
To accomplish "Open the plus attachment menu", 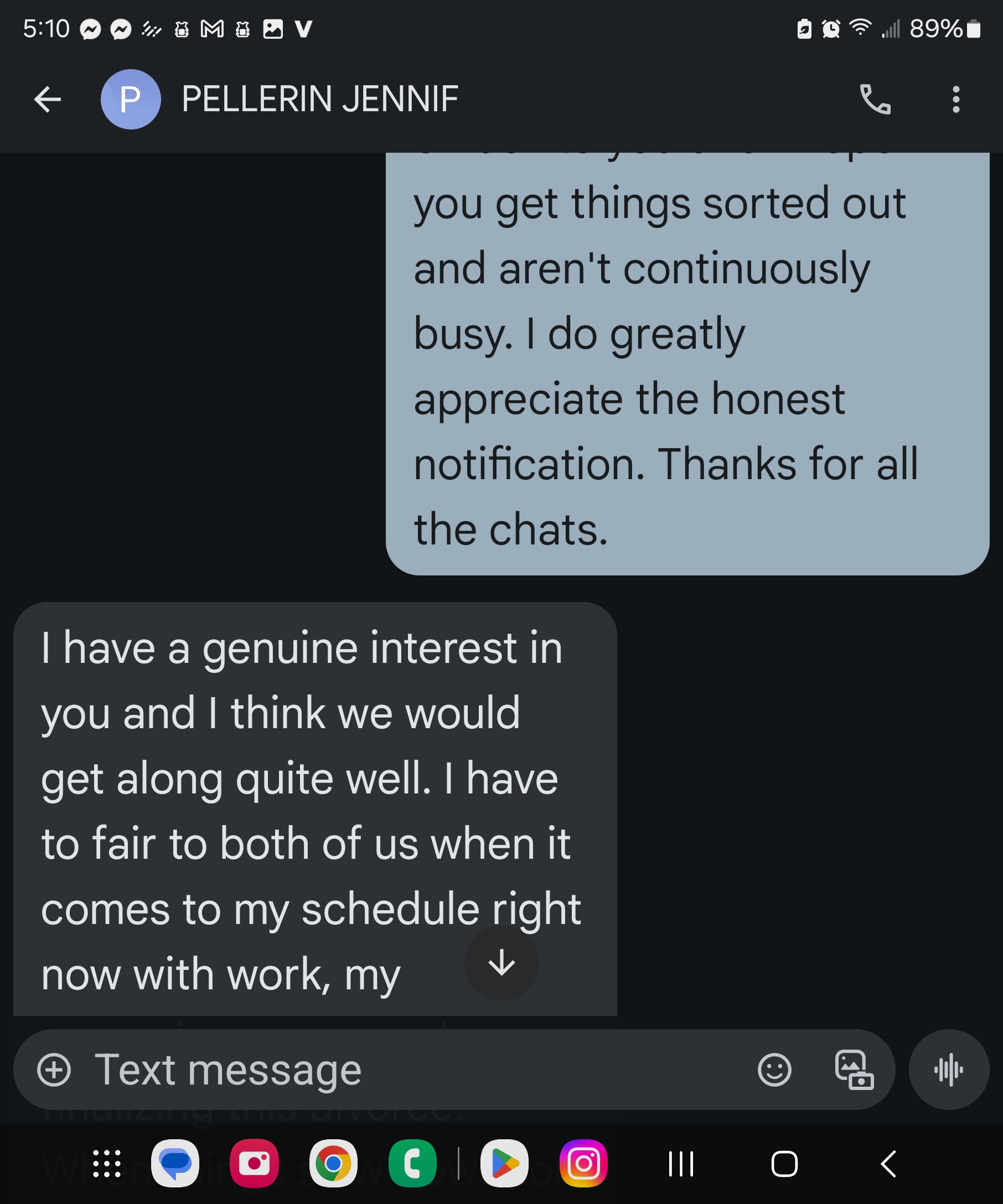I will [x=54, y=1070].
